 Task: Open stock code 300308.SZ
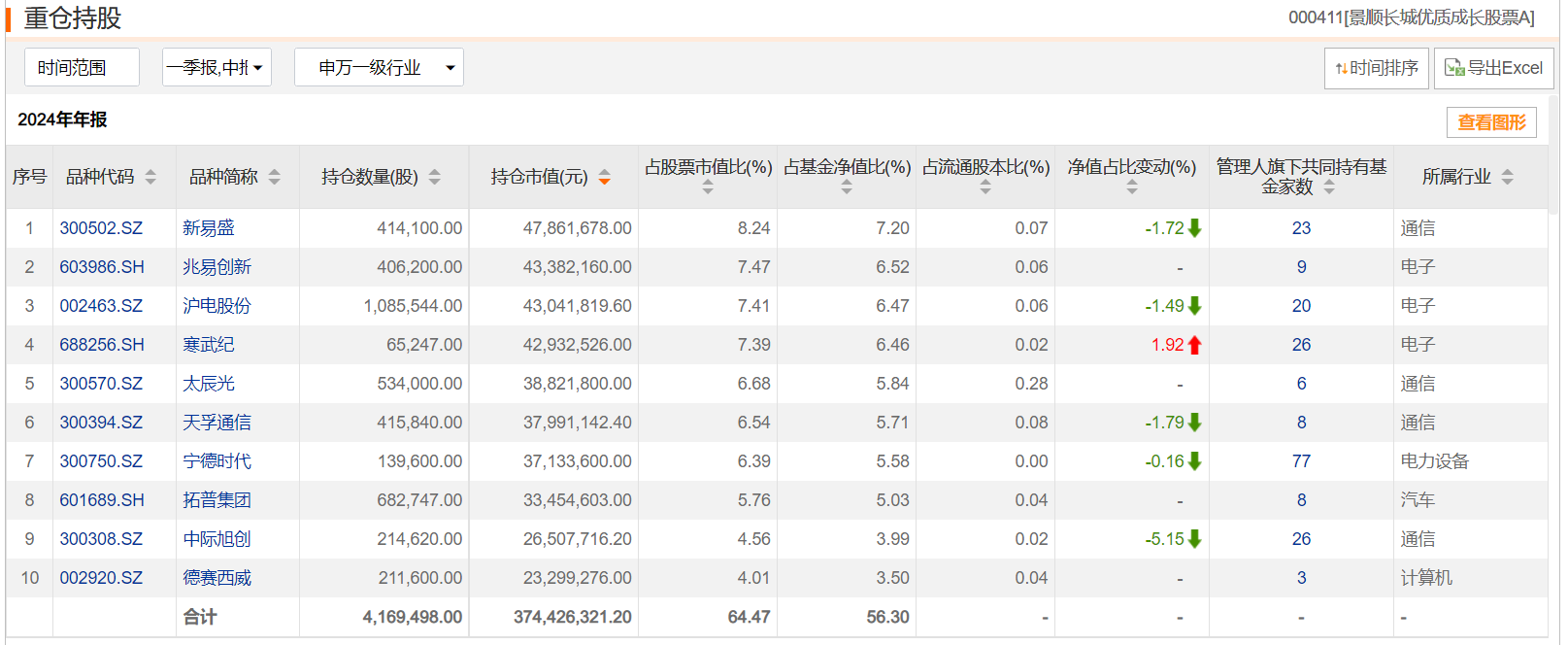pyautogui.click(x=101, y=539)
